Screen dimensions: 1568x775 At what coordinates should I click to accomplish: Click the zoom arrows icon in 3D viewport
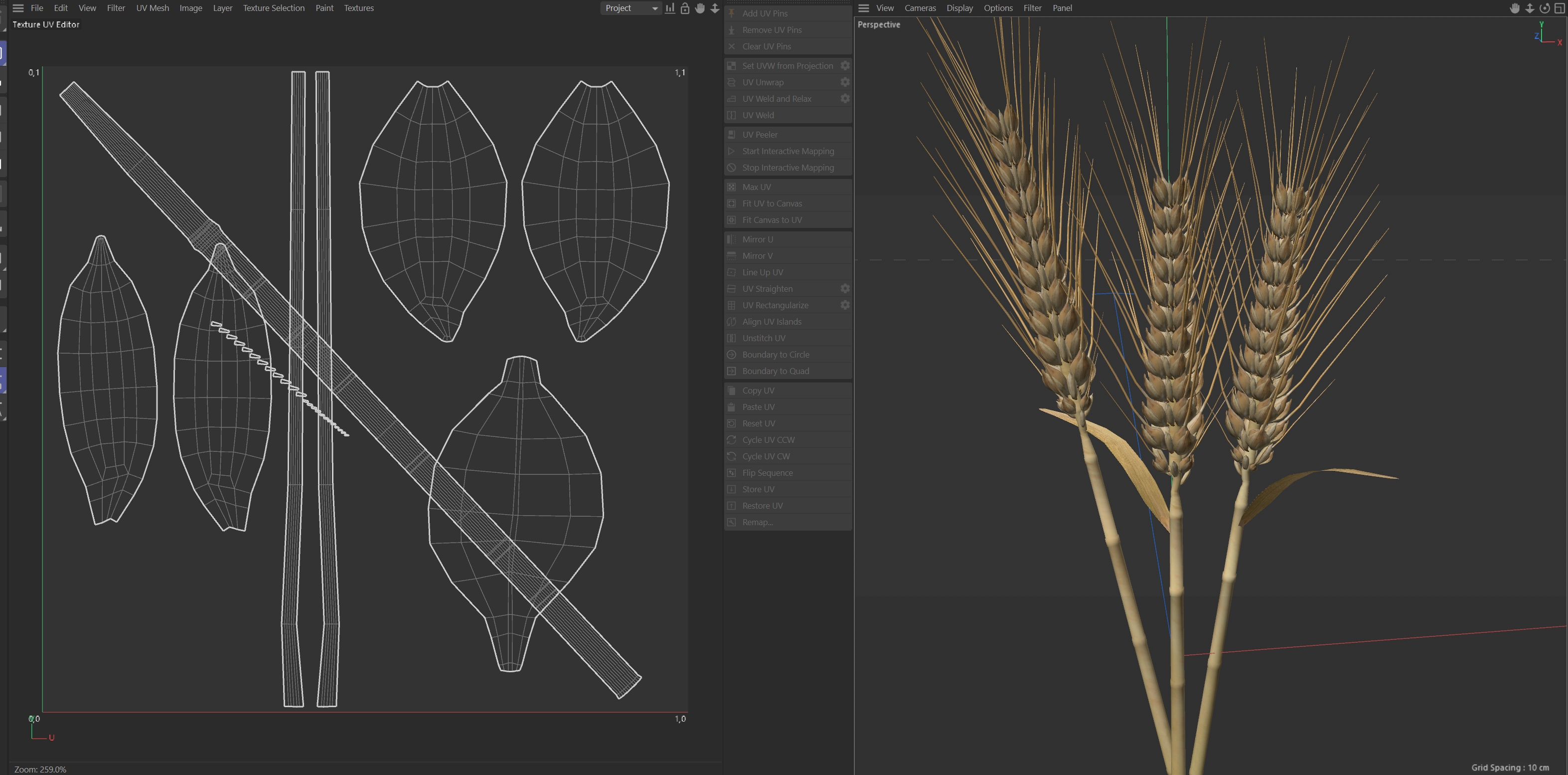(x=1530, y=8)
